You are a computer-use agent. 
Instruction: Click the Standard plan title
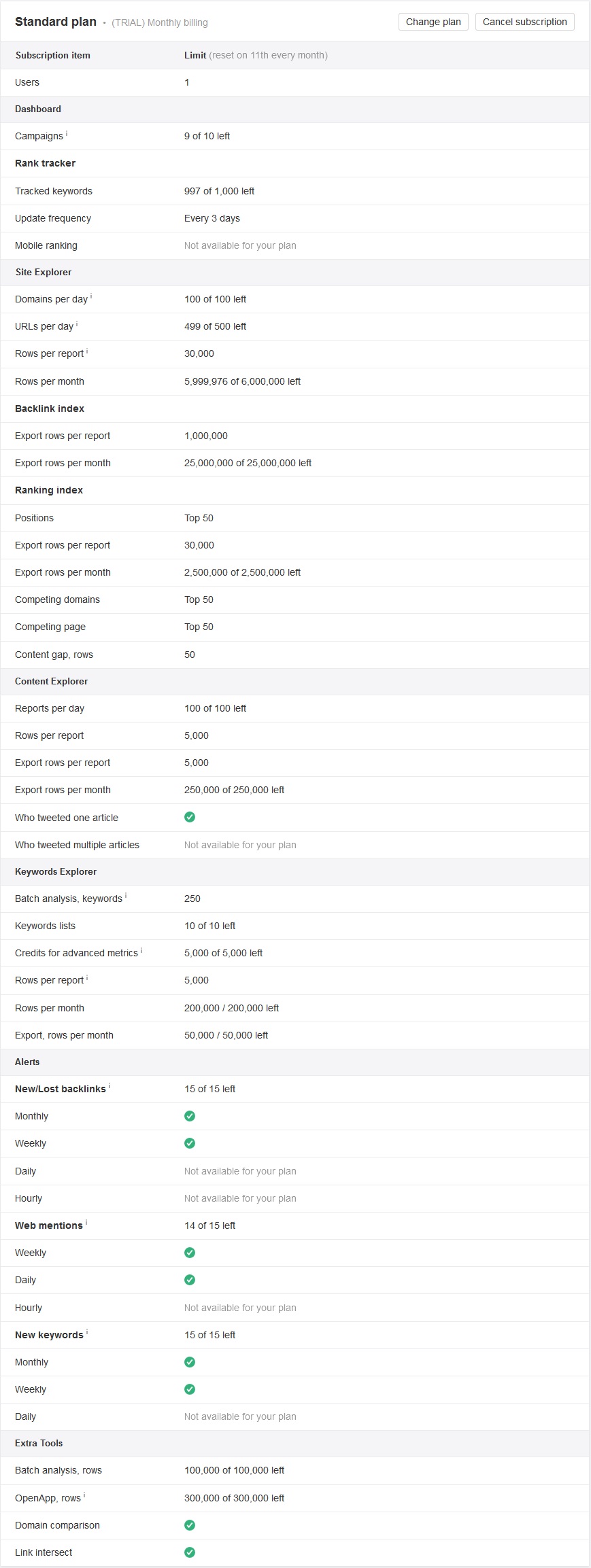point(56,22)
